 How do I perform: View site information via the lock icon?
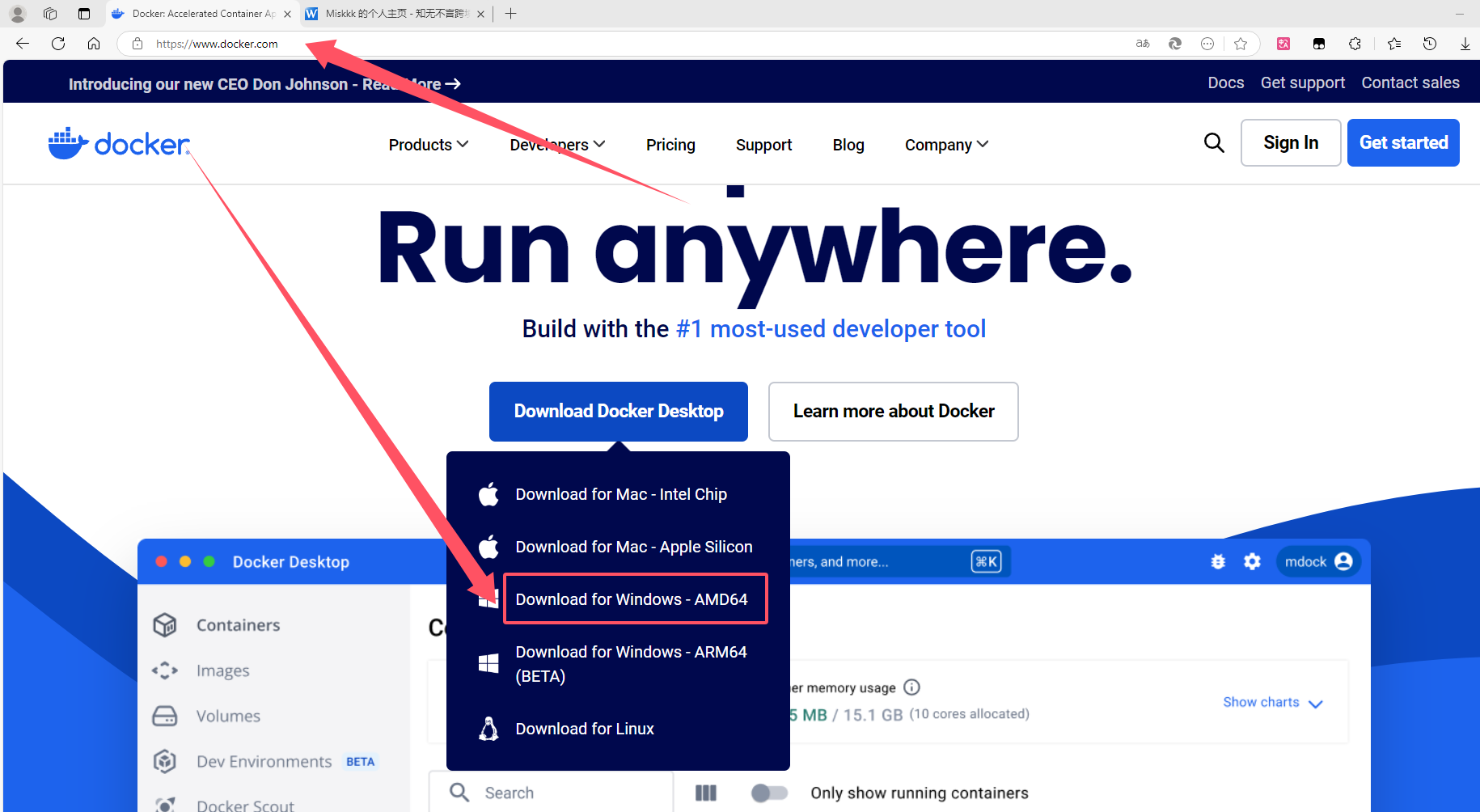coord(137,44)
